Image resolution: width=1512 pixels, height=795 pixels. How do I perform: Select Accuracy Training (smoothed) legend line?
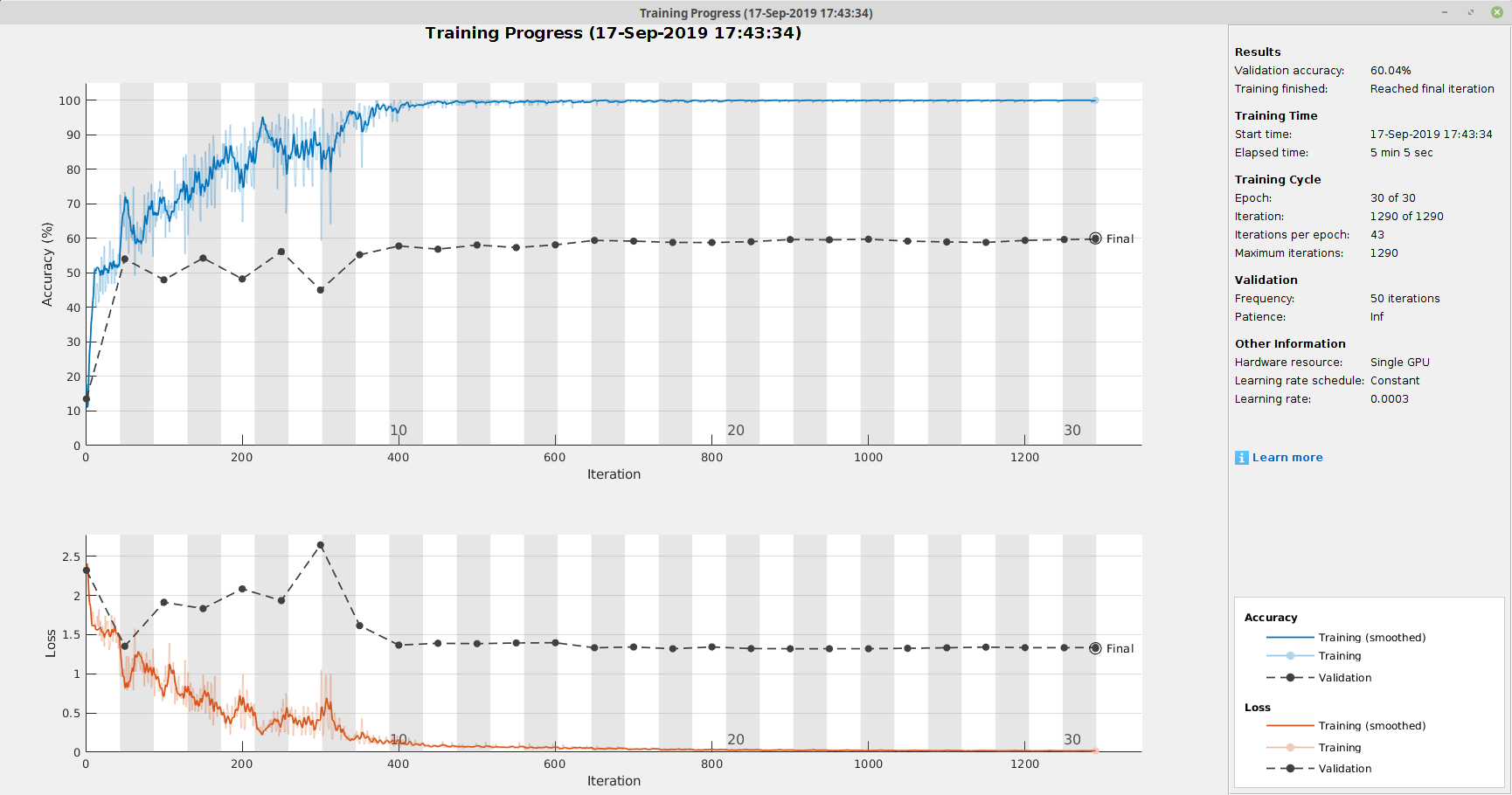pos(1290,638)
